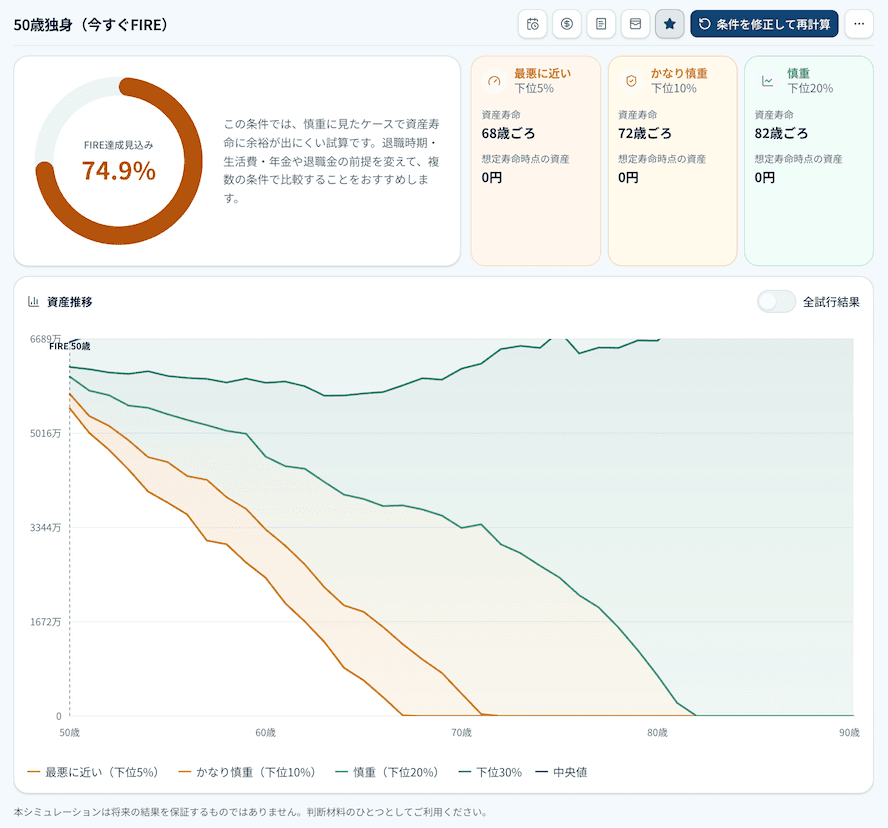Click the bar chart icon beside 資産推移
The width and height of the screenshot is (888, 828).
(33, 302)
